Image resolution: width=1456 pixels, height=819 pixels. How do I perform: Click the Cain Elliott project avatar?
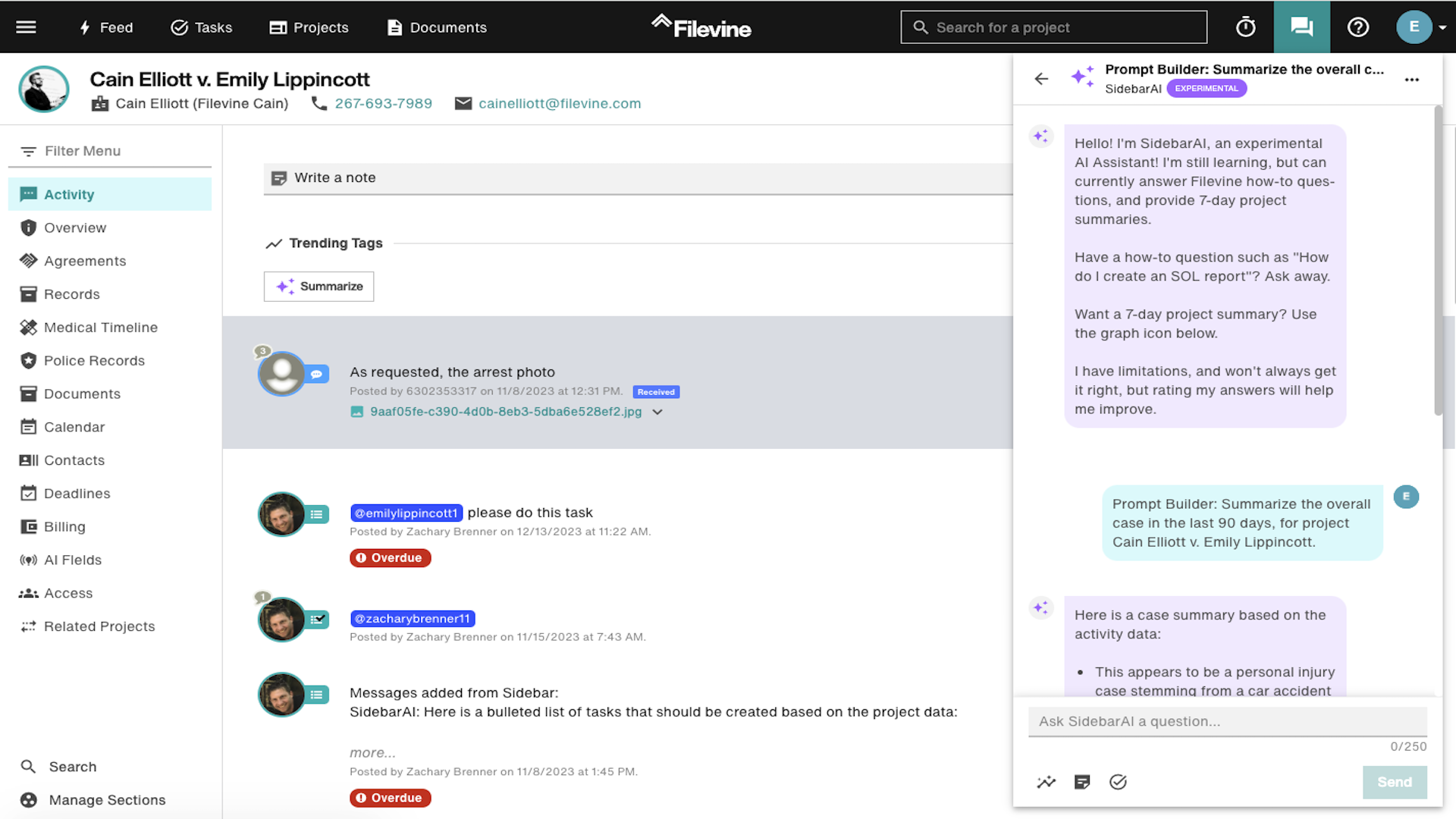(44, 89)
